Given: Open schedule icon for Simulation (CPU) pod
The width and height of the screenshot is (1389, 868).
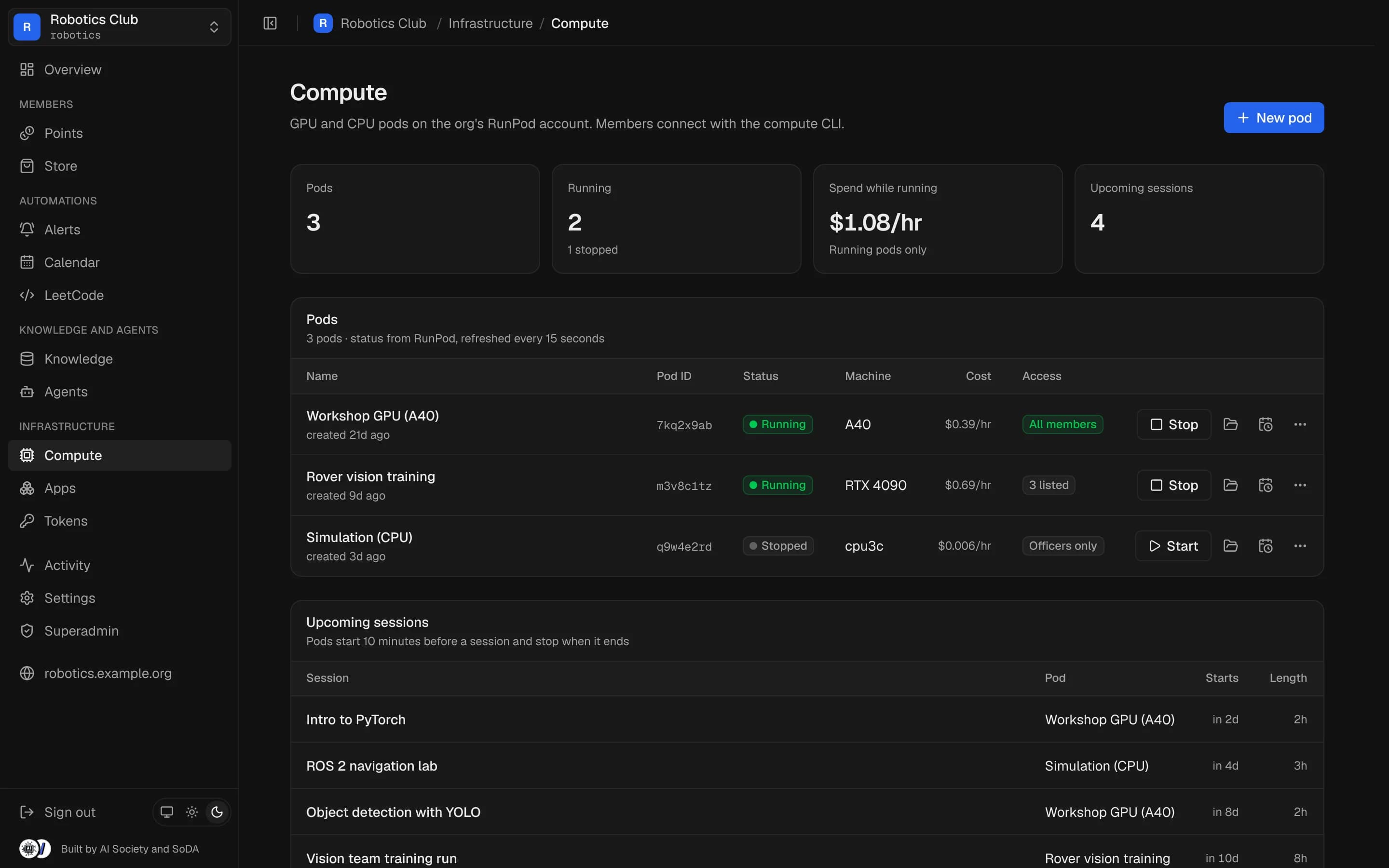Looking at the screenshot, I should pyautogui.click(x=1265, y=546).
